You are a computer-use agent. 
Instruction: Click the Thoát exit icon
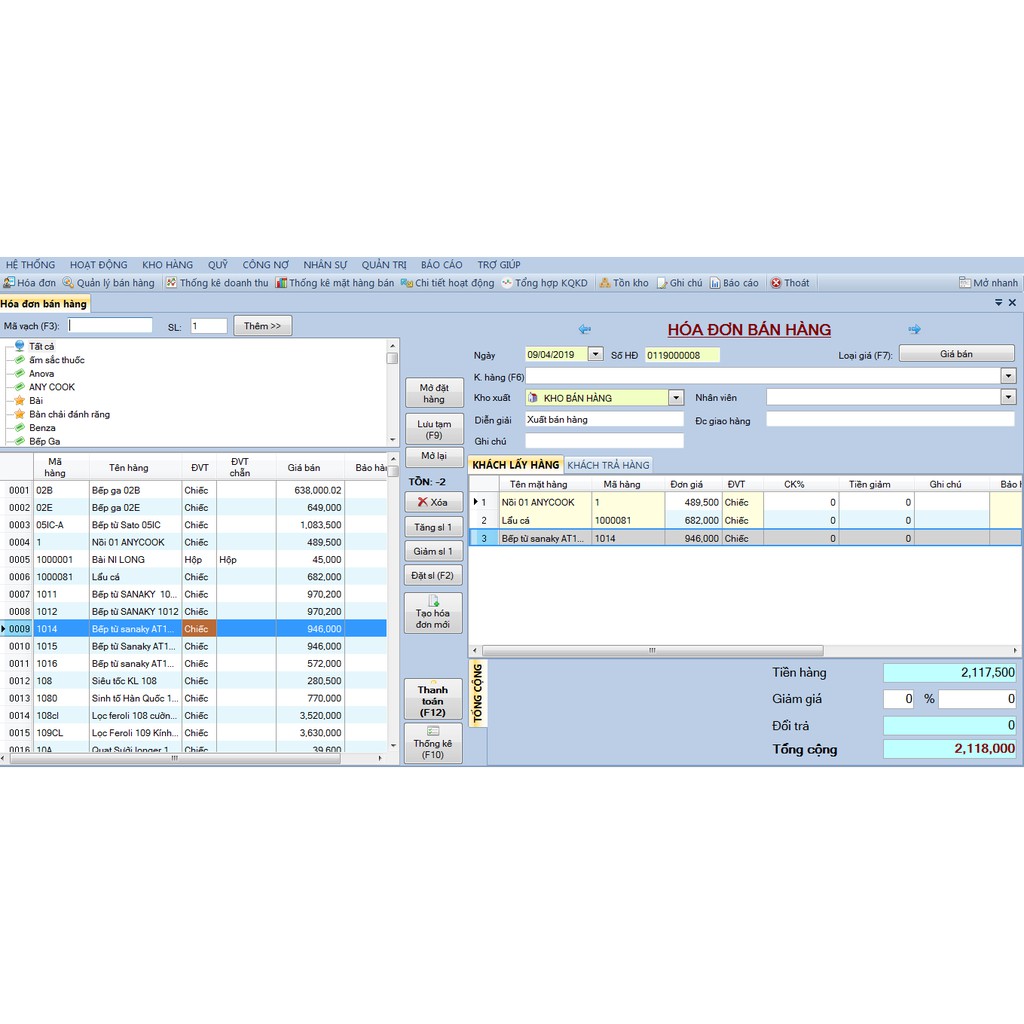pos(789,283)
